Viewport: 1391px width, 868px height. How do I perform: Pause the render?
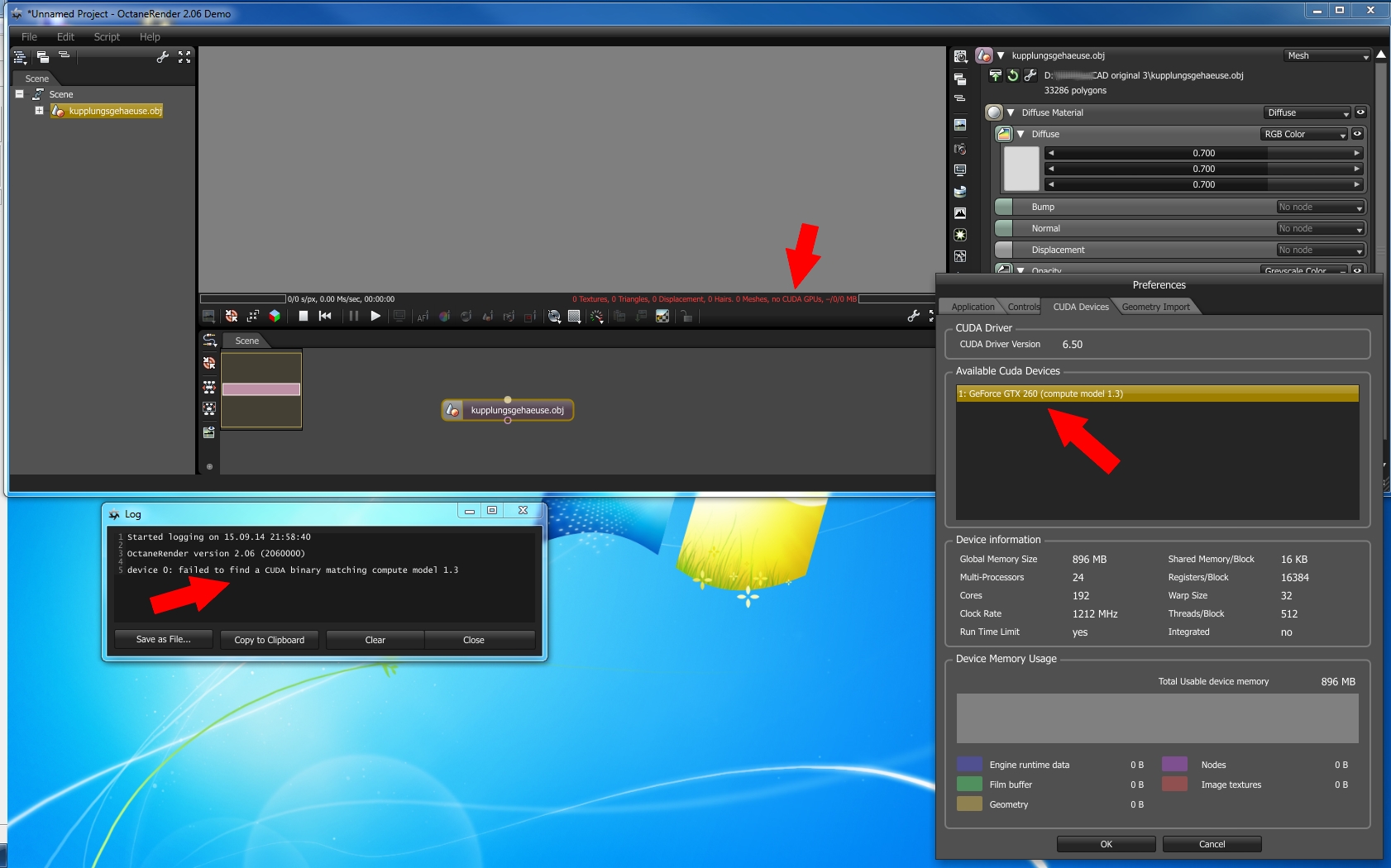click(x=354, y=316)
